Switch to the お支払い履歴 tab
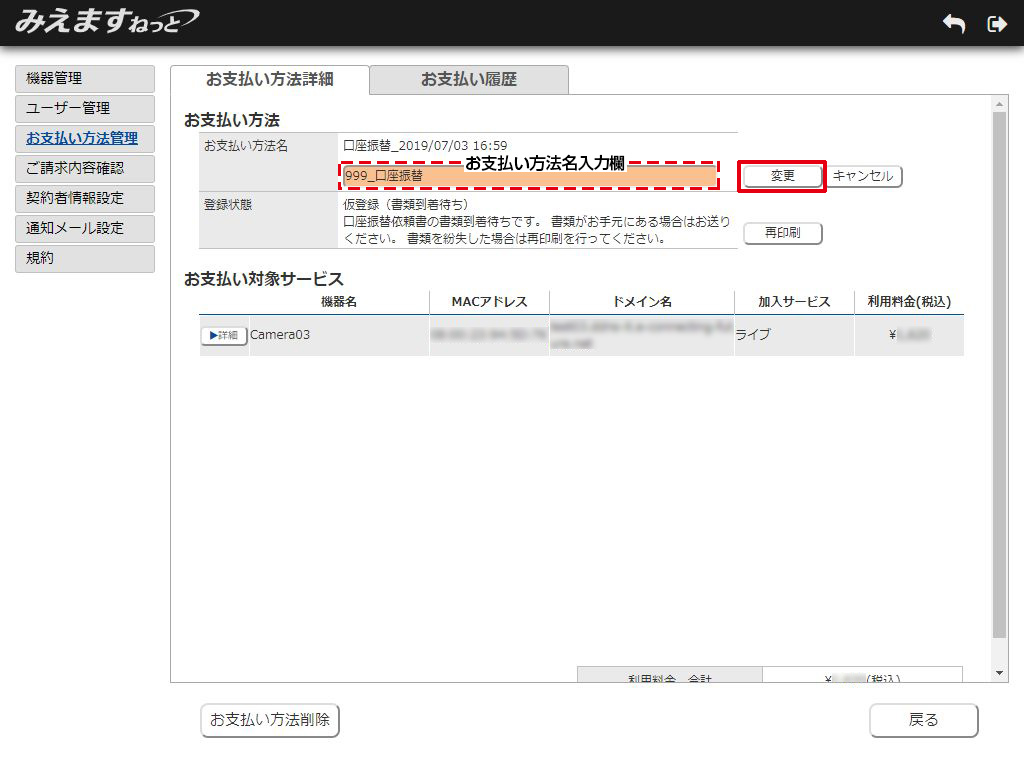 (468, 80)
